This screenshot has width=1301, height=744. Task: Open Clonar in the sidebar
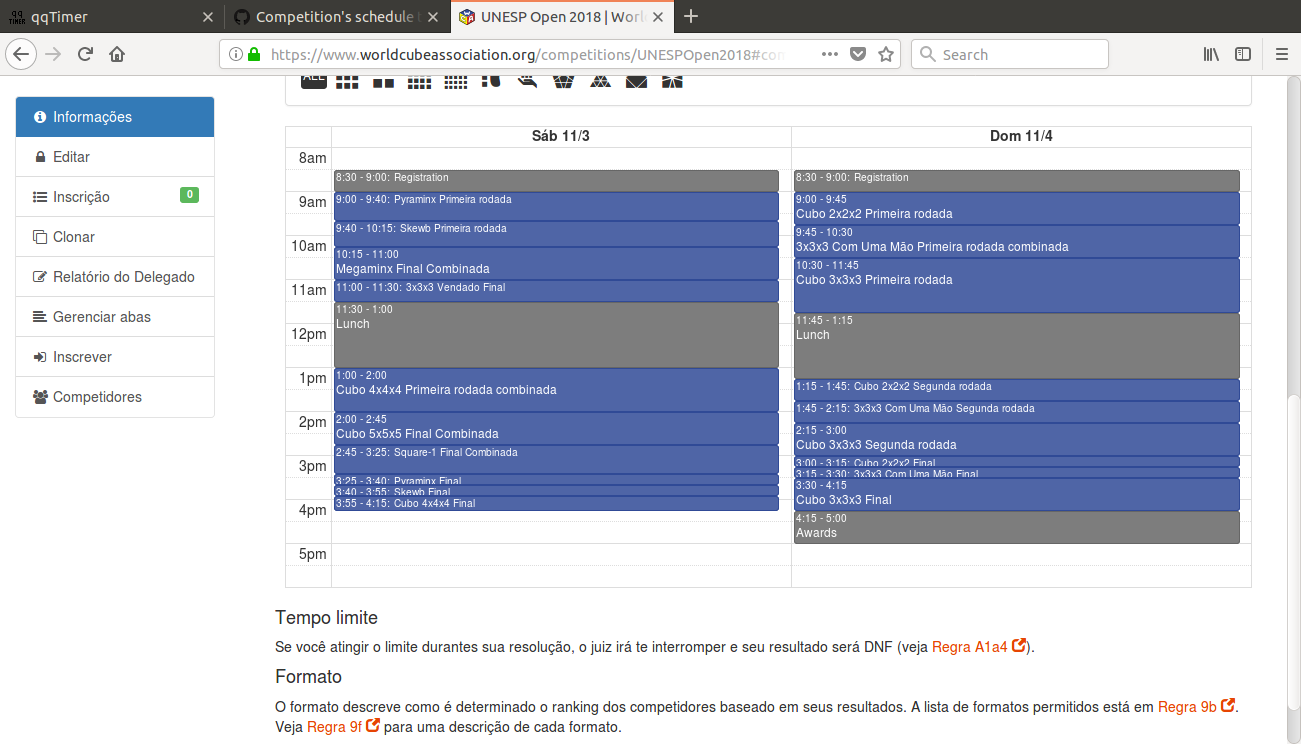tap(115, 237)
